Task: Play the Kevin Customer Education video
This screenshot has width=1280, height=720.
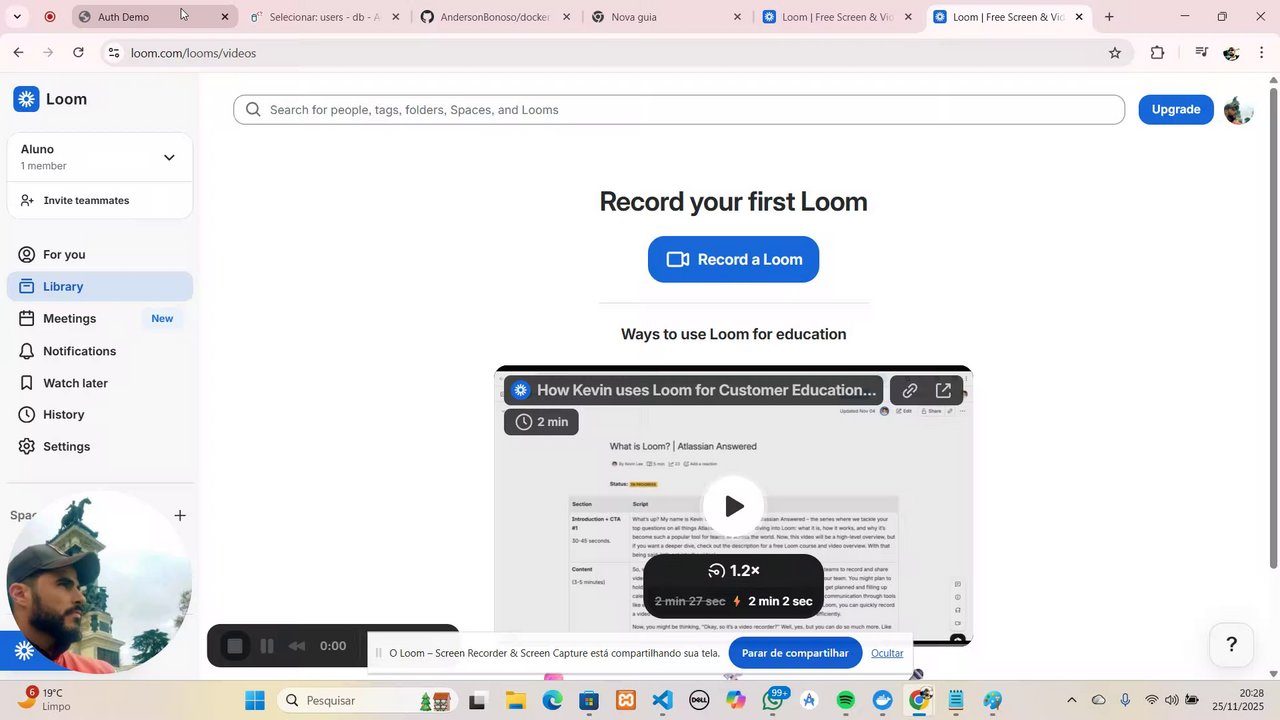Action: [x=733, y=506]
